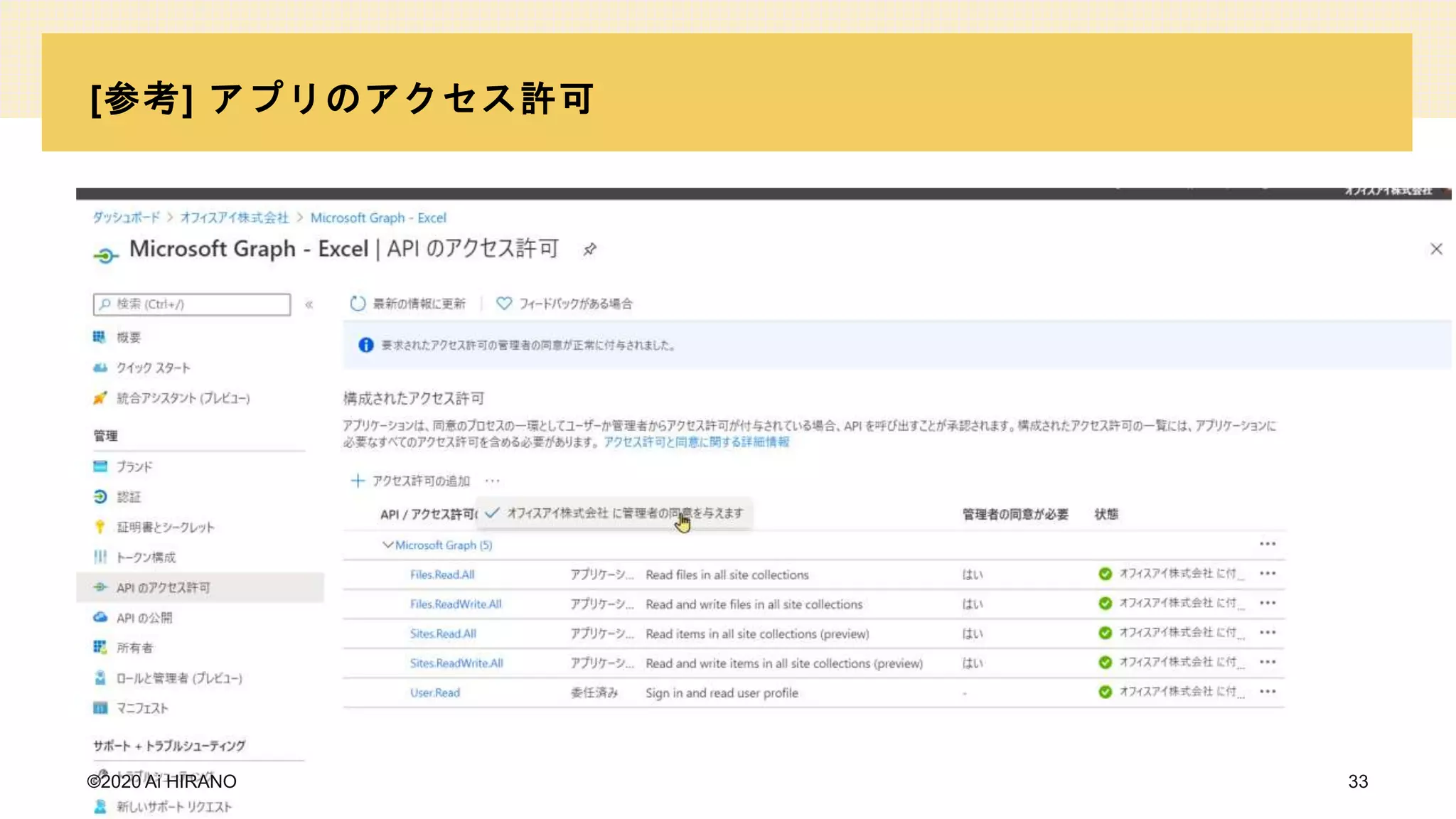The image size is (1456, 819).
Task: Click フィードバックがある場合 feedback button label
Action: click(575, 304)
